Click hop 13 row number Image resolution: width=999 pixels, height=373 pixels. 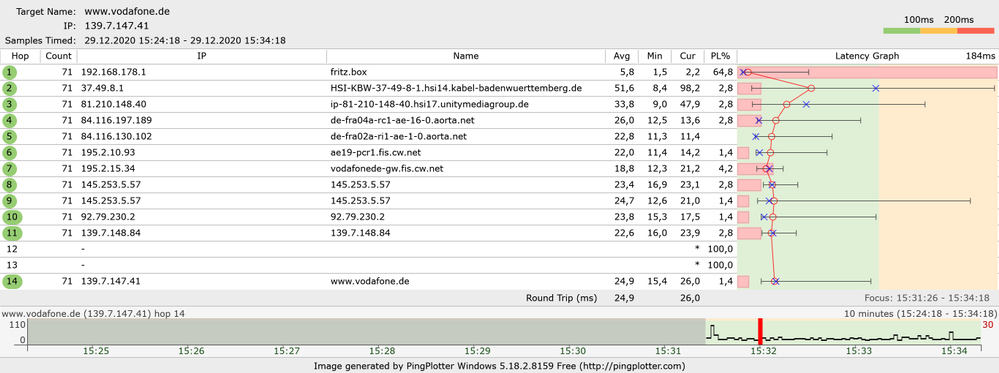click(x=12, y=265)
